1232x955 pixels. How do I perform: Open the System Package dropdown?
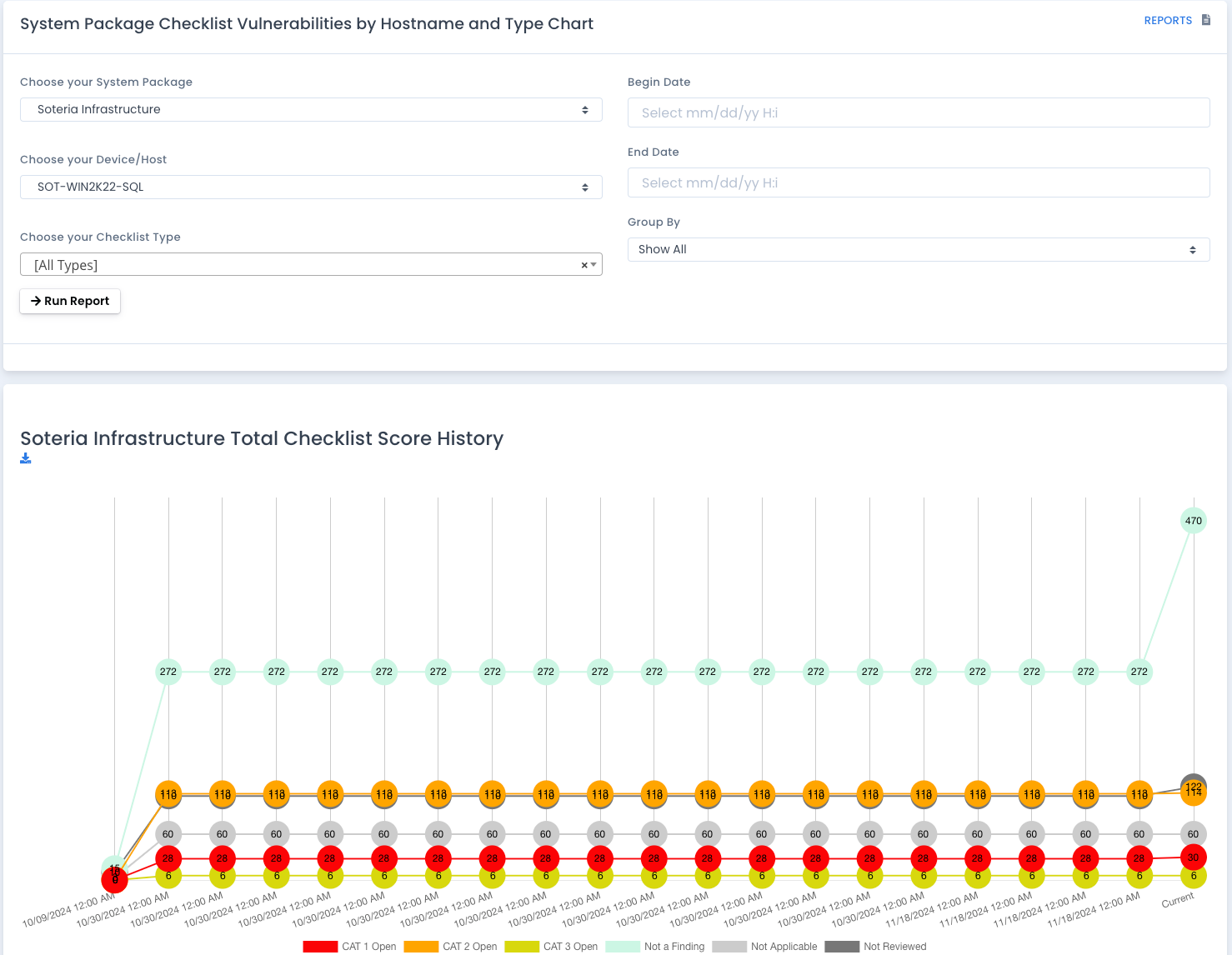click(x=311, y=109)
